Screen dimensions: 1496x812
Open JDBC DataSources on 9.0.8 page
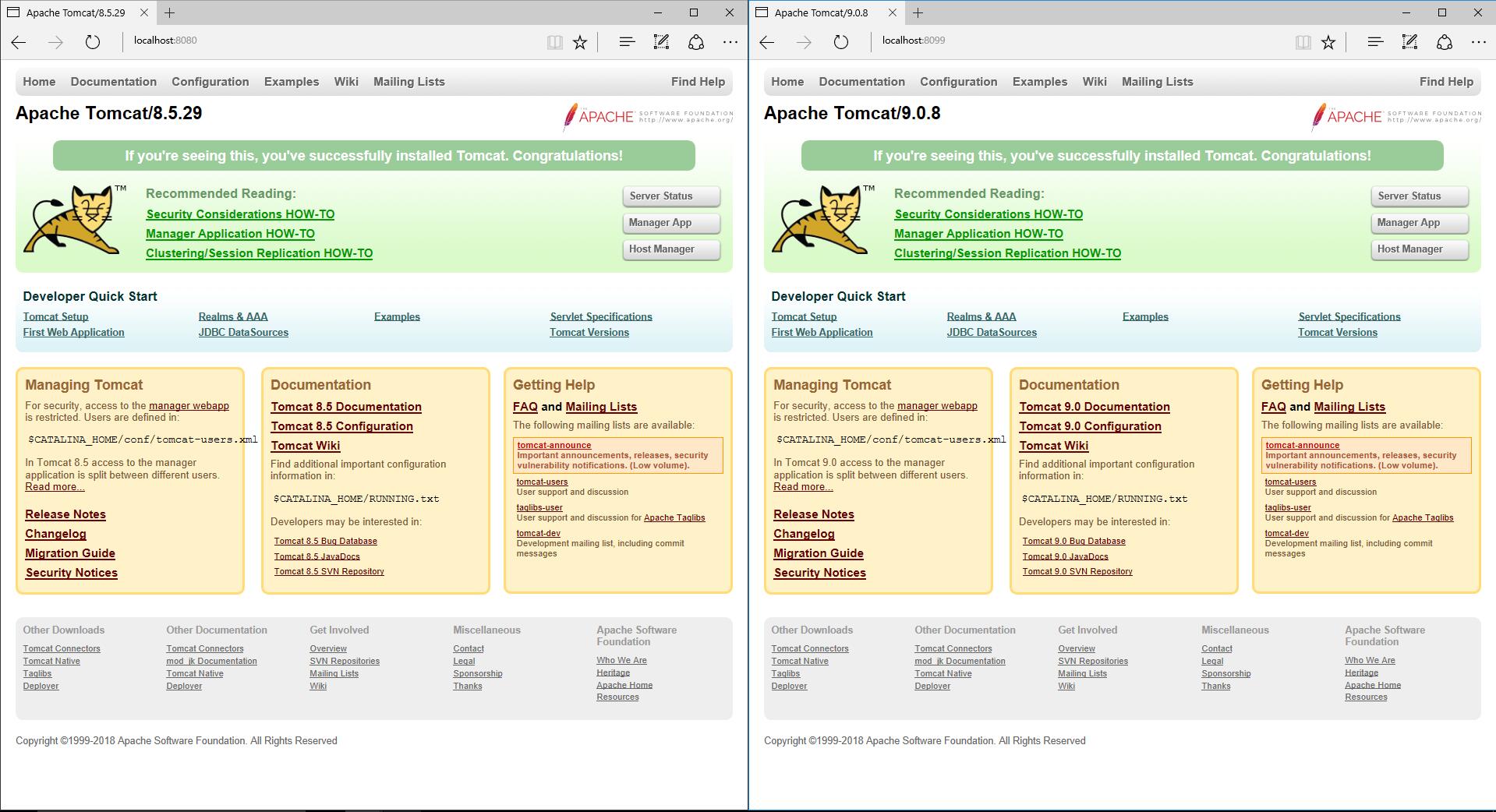pyautogui.click(x=992, y=332)
